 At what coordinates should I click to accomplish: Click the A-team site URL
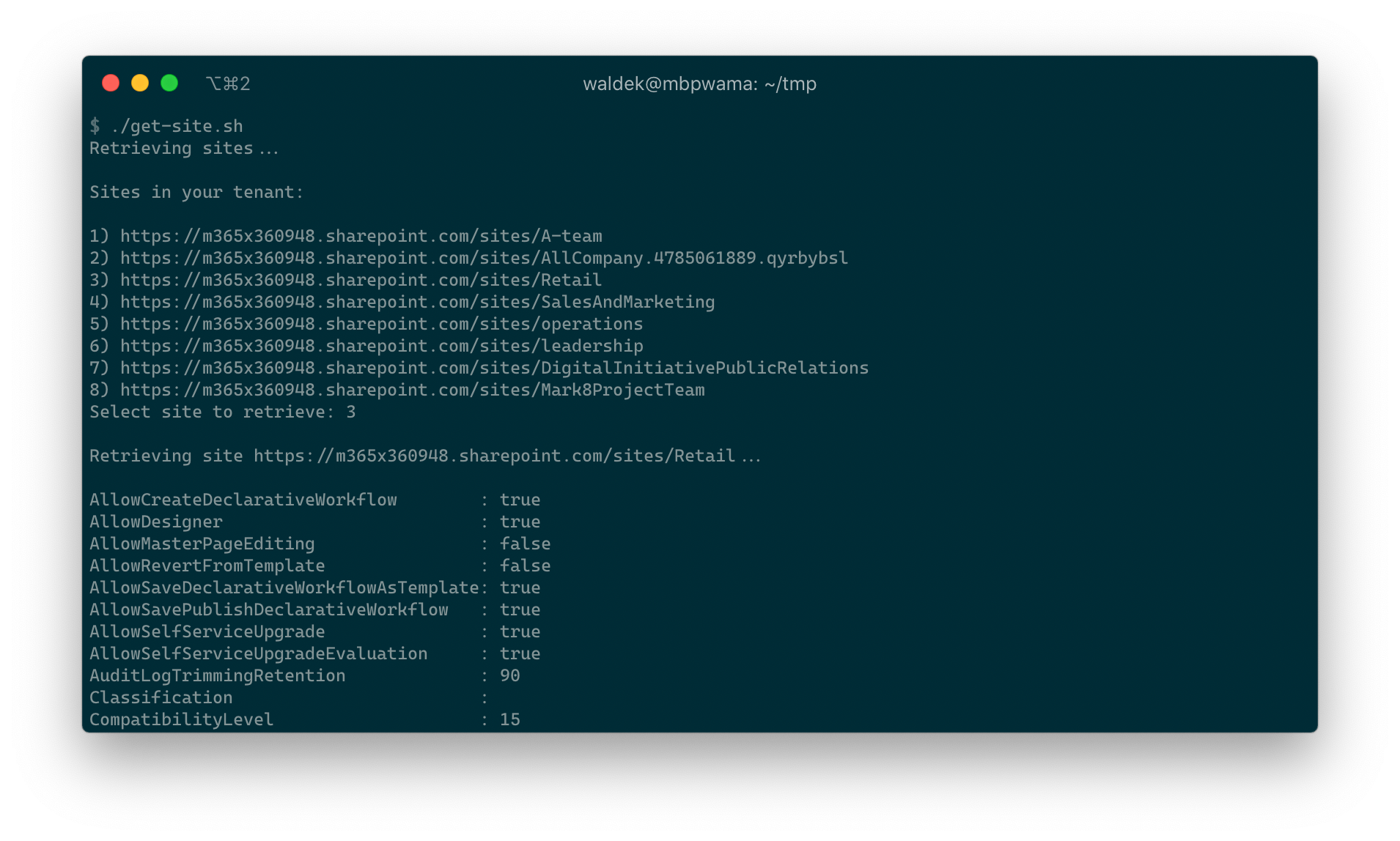click(x=361, y=236)
